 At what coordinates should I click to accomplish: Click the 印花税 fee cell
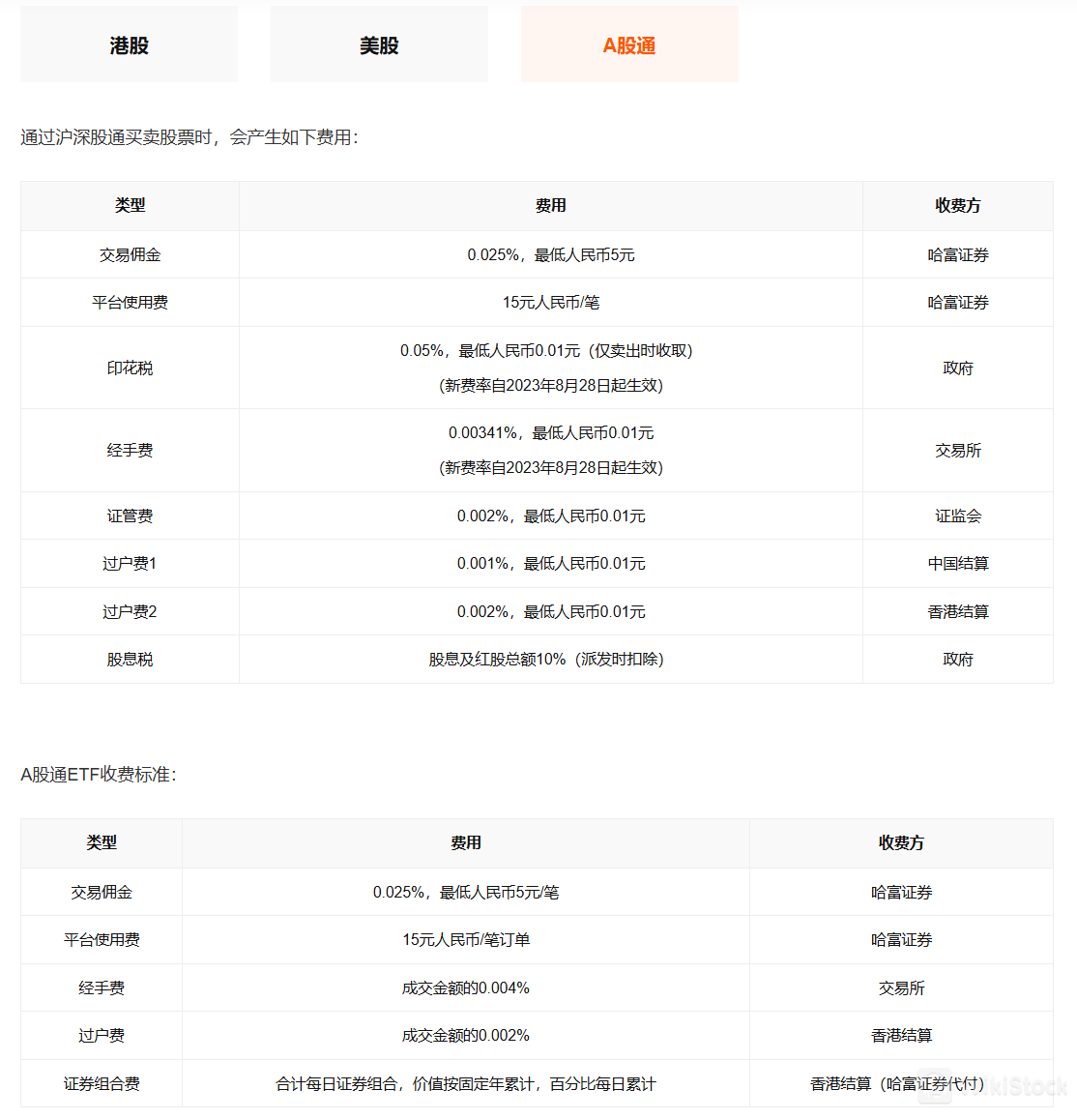[x=549, y=368]
